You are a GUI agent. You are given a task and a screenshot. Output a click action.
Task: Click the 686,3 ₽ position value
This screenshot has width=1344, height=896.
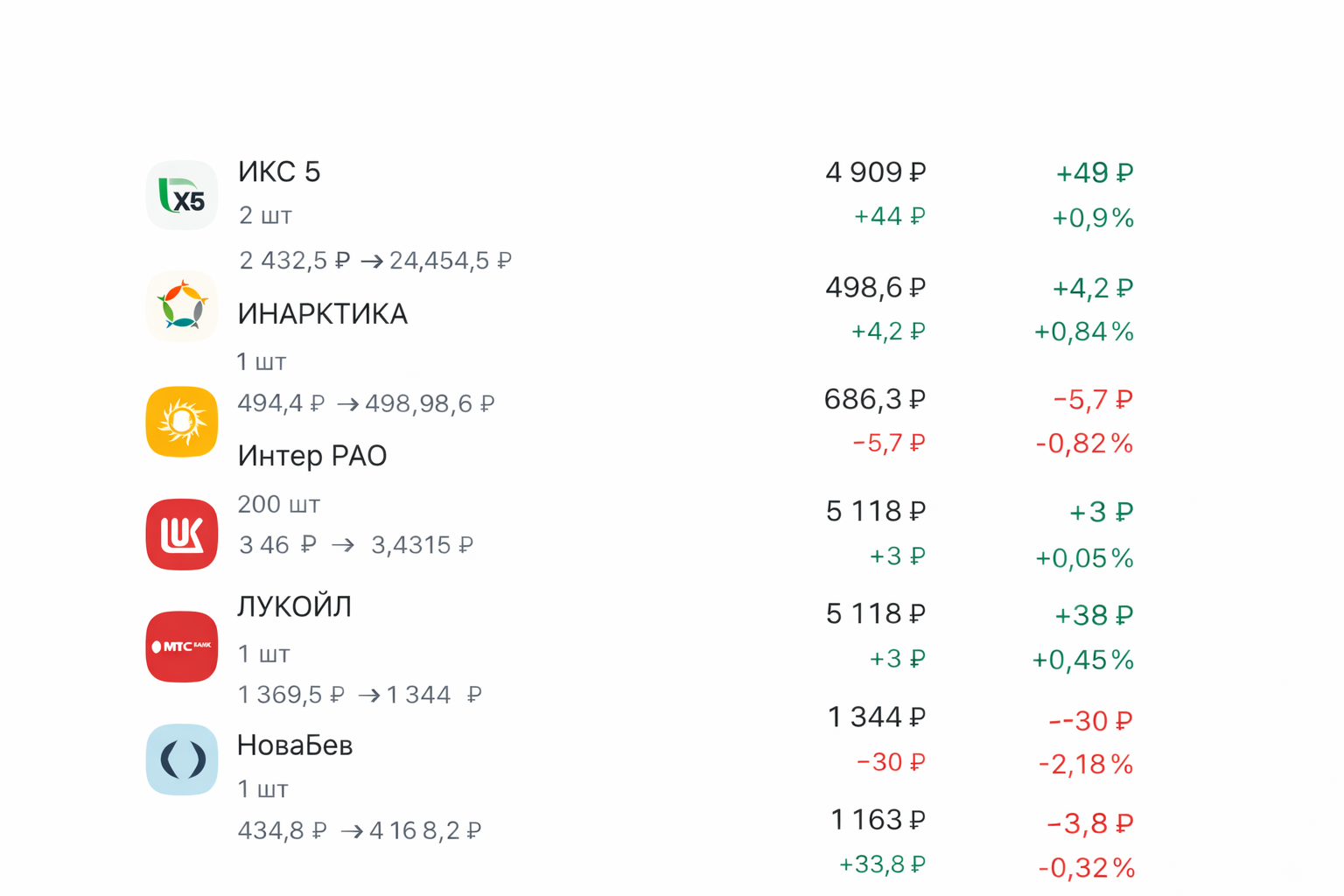(x=875, y=400)
